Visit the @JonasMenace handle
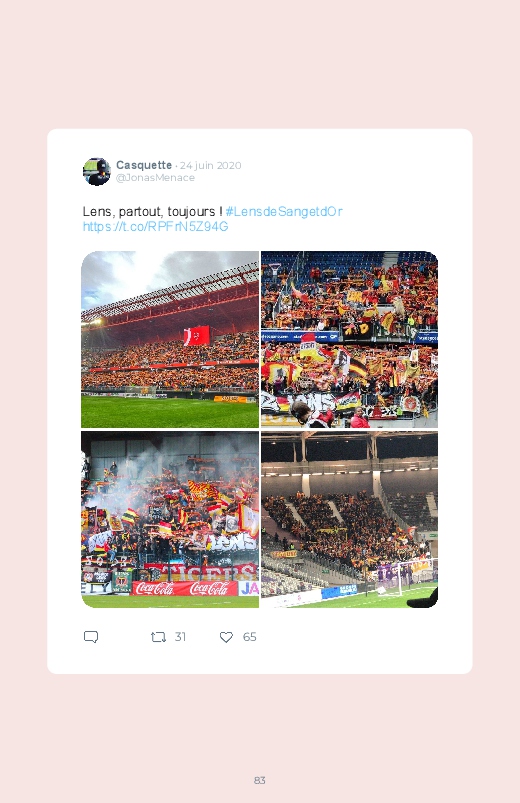This screenshot has height=803, width=520. pyautogui.click(x=155, y=178)
